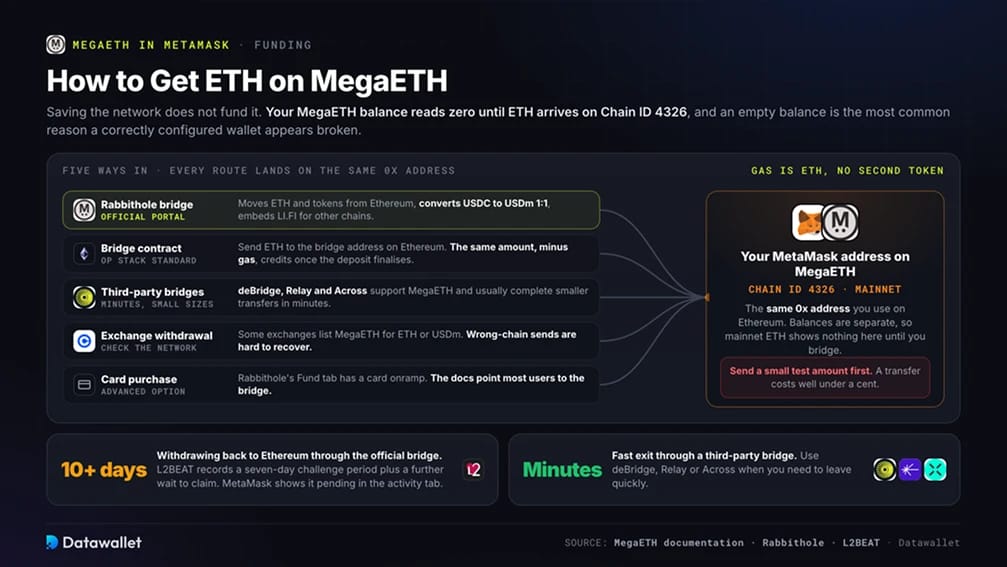Viewport: 1007px width, 567px height.
Task: Click the teal Across bridge icon
Action: (x=935, y=469)
